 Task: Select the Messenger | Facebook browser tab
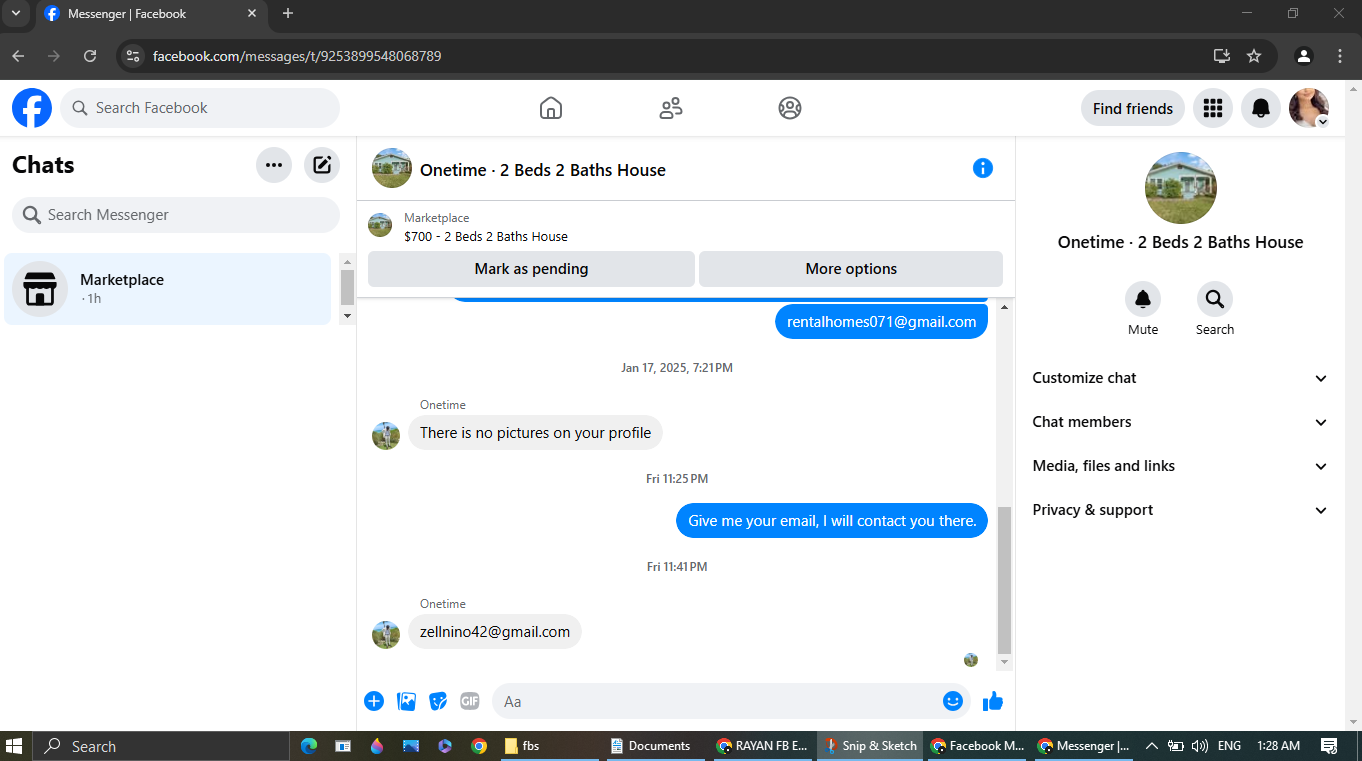click(151, 14)
